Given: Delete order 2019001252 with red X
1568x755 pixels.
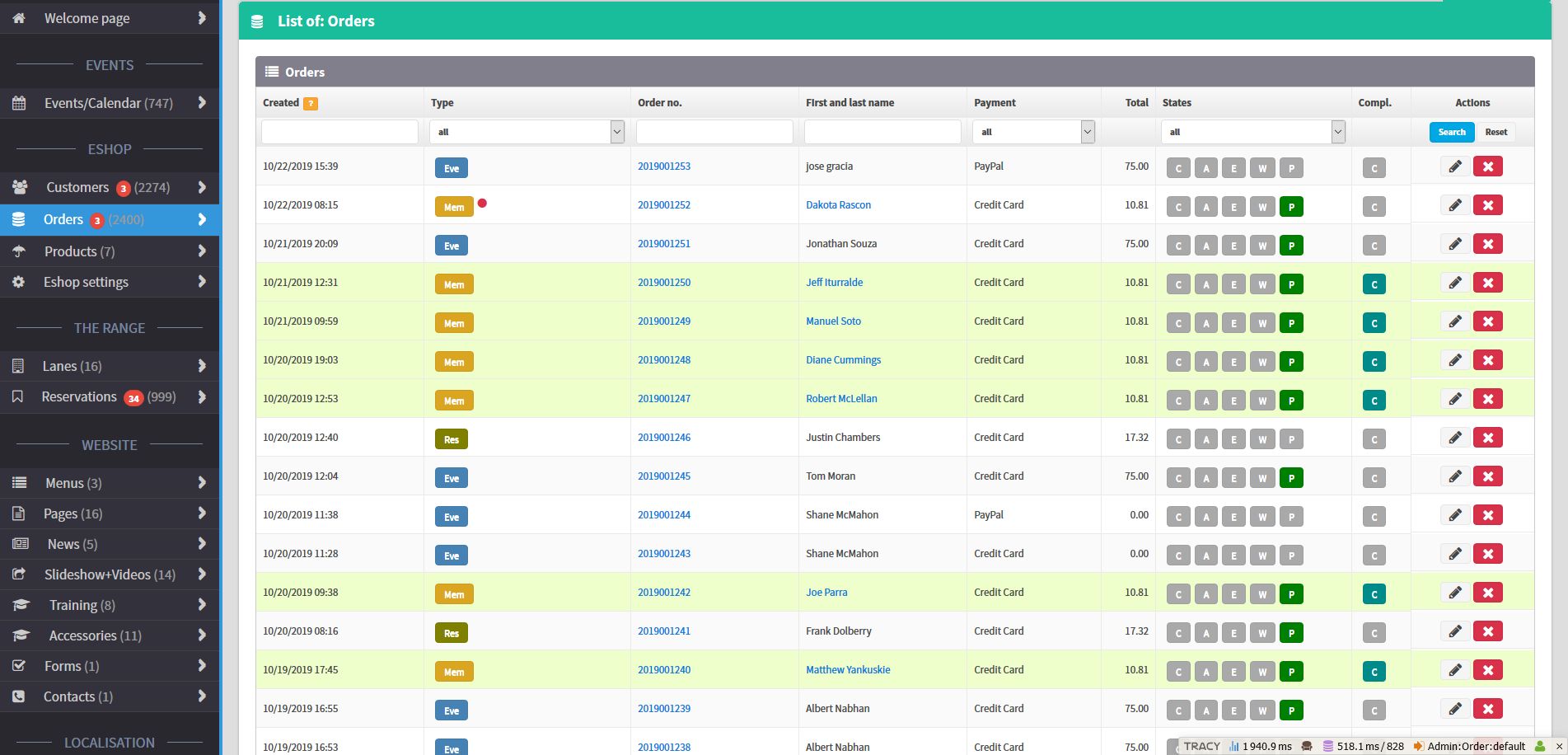Looking at the screenshot, I should (1487, 205).
